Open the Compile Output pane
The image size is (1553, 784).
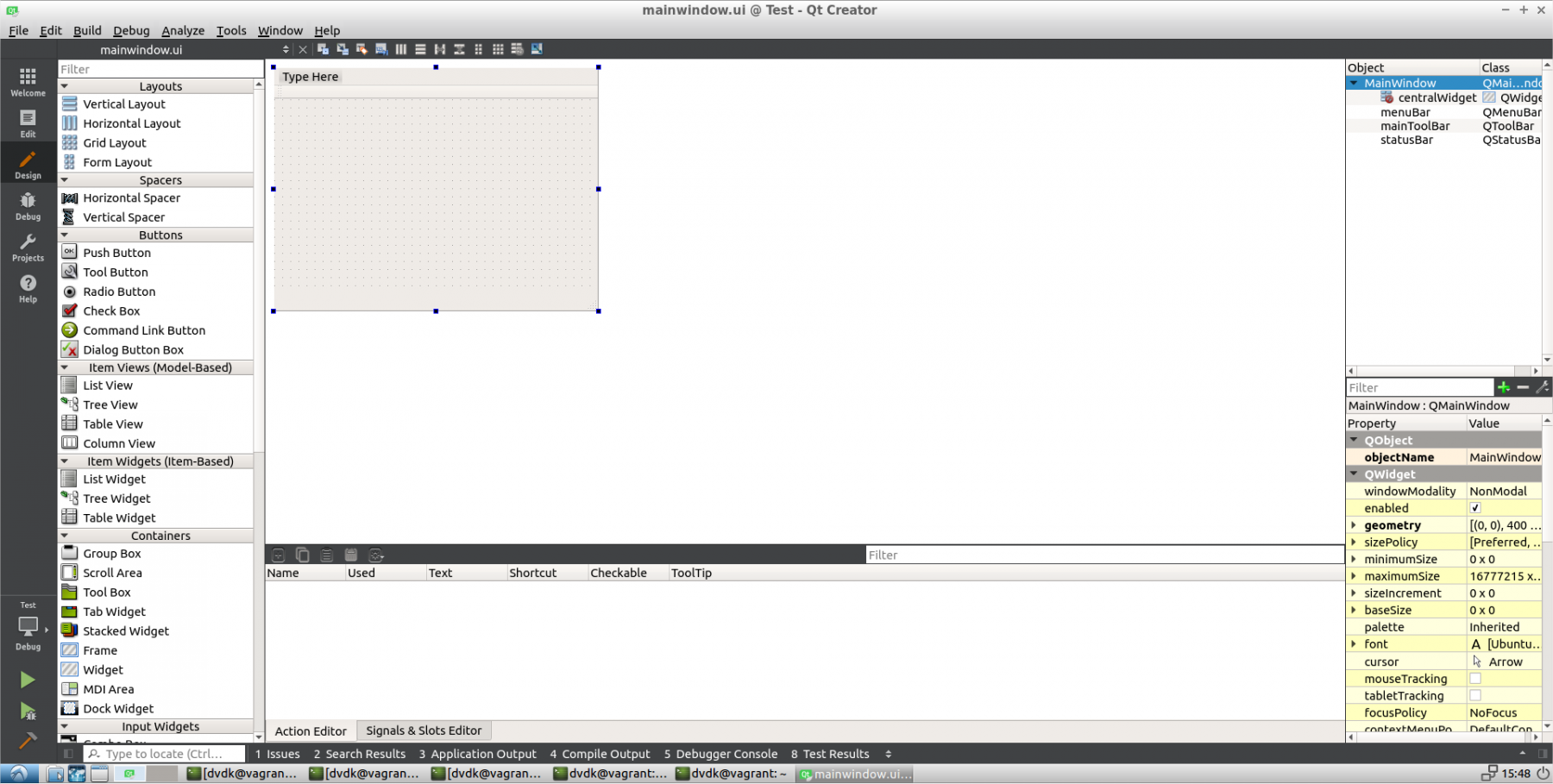pos(600,754)
